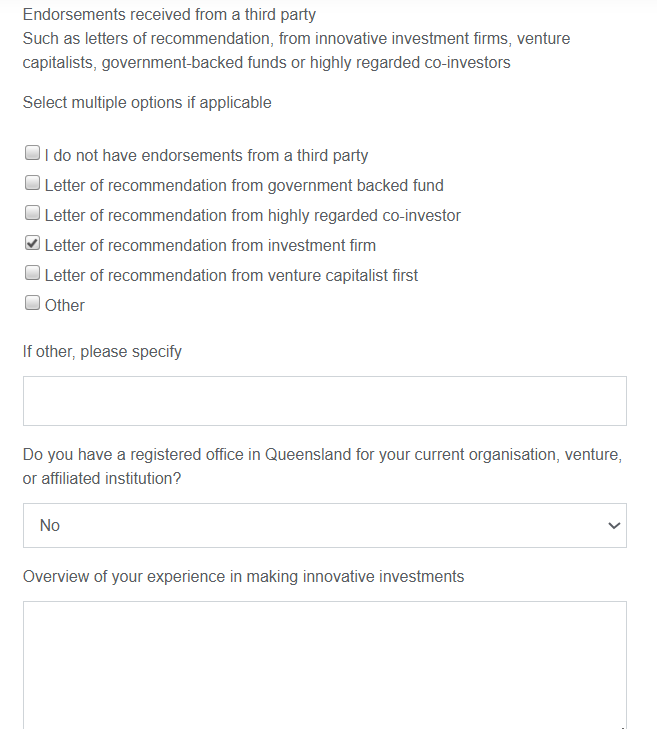This screenshot has height=729, width=657.
Task: Click the 'venture capitalist first' label text
Action: (x=231, y=276)
